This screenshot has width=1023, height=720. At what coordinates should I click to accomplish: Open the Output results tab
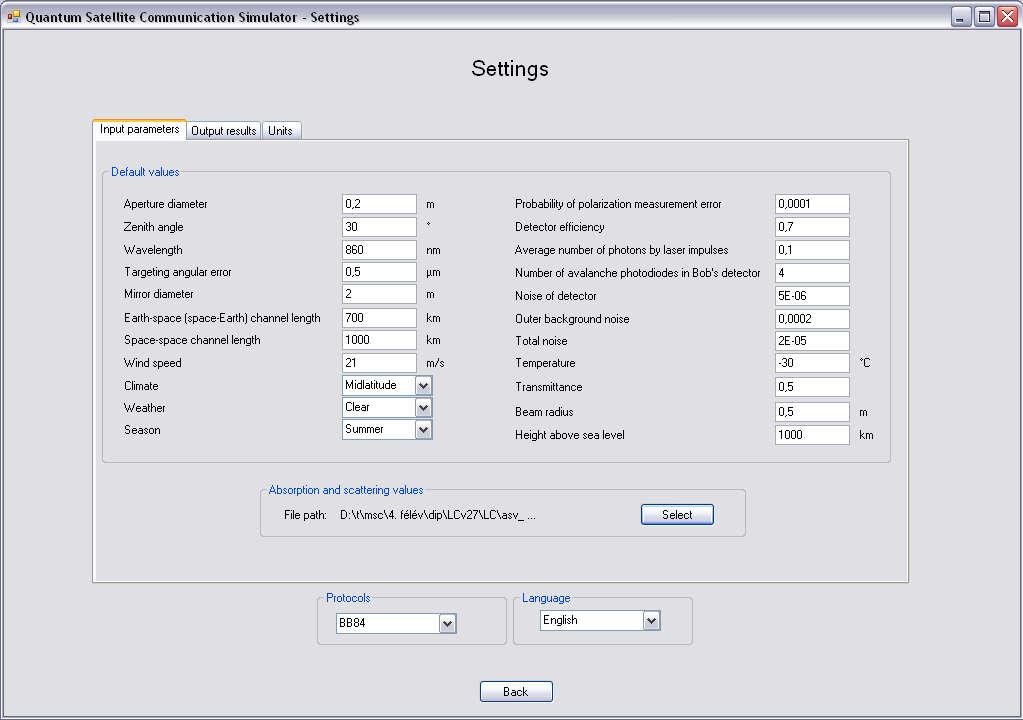coord(224,130)
